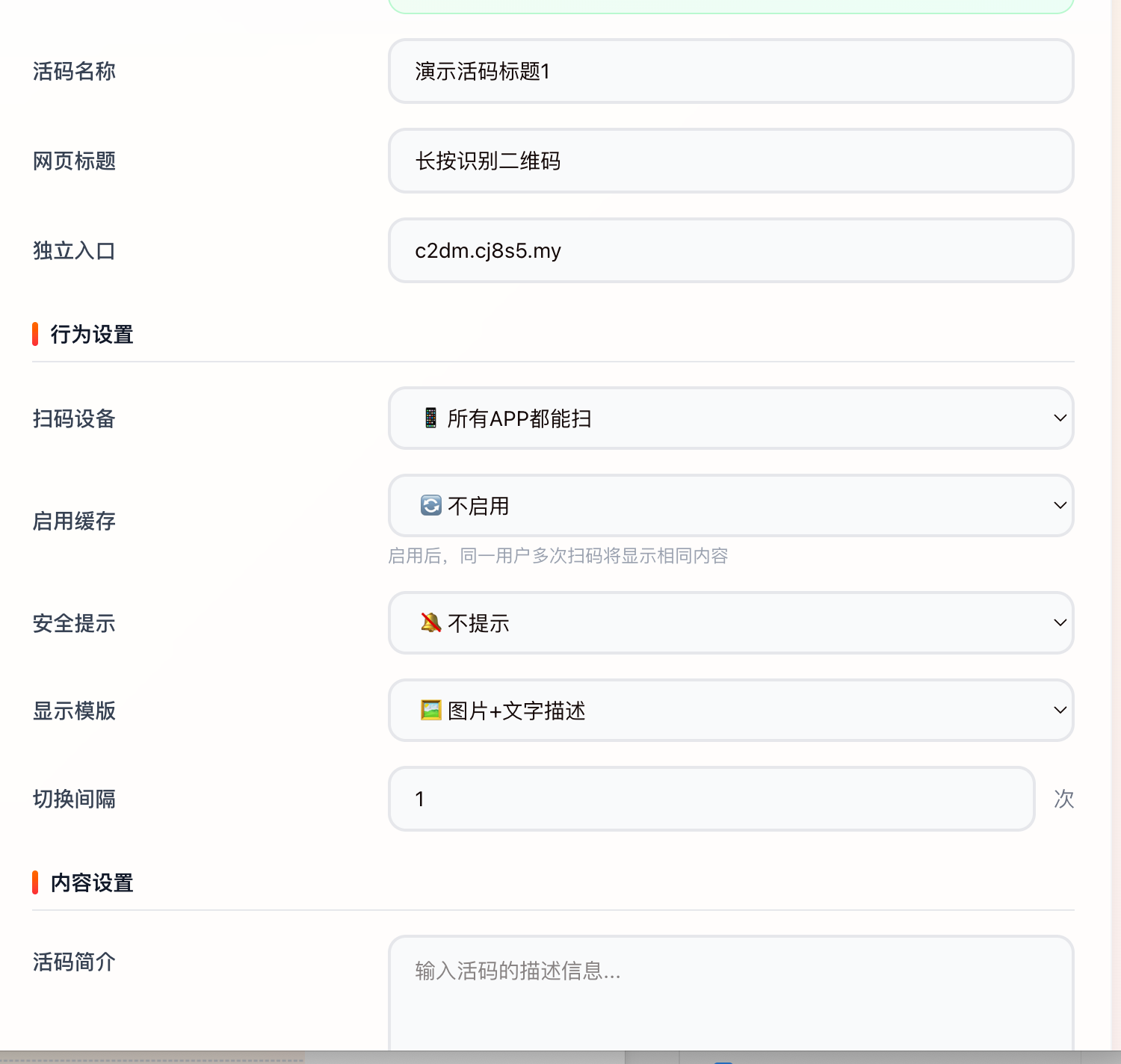Click the 网页标题 input containing 长按识别二维码
Image resolution: width=1121 pixels, height=1064 pixels.
(x=731, y=161)
